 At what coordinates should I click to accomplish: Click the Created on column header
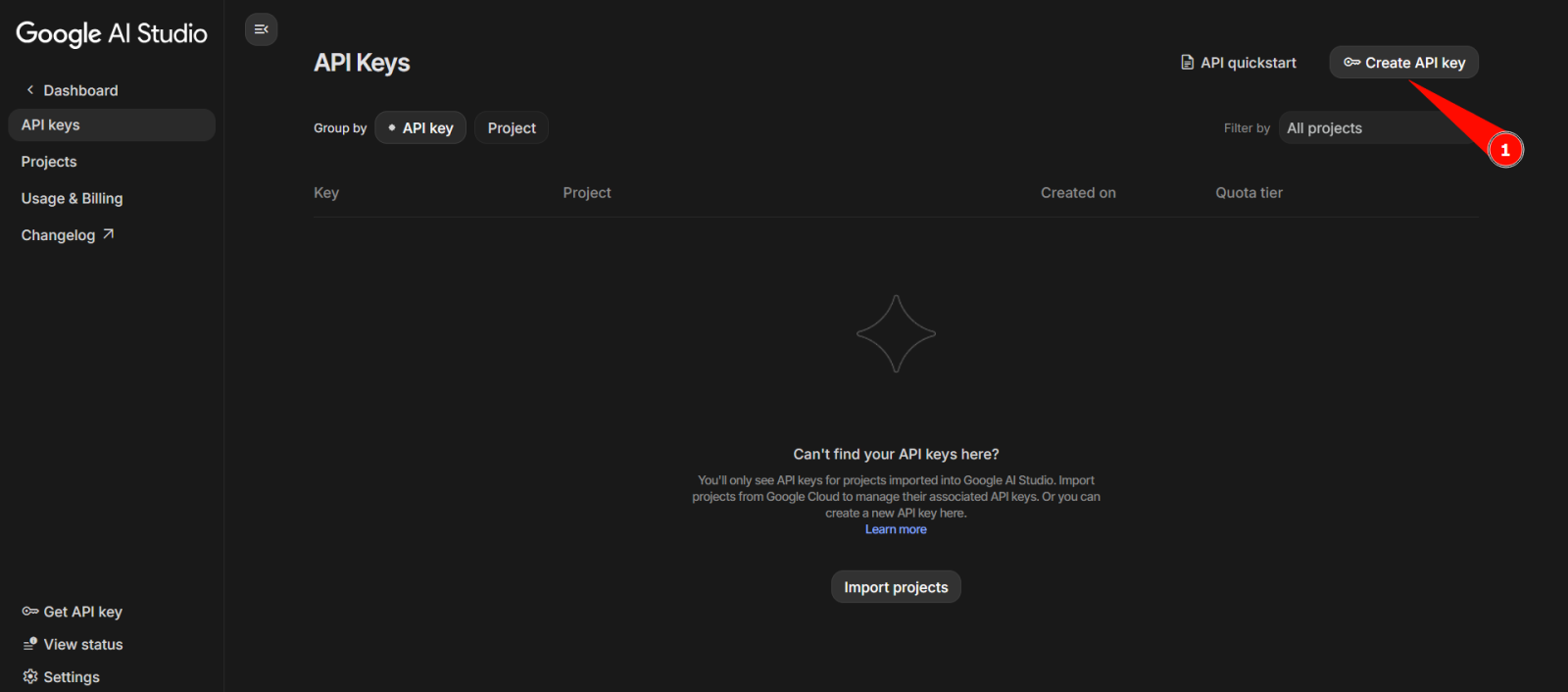click(1078, 193)
